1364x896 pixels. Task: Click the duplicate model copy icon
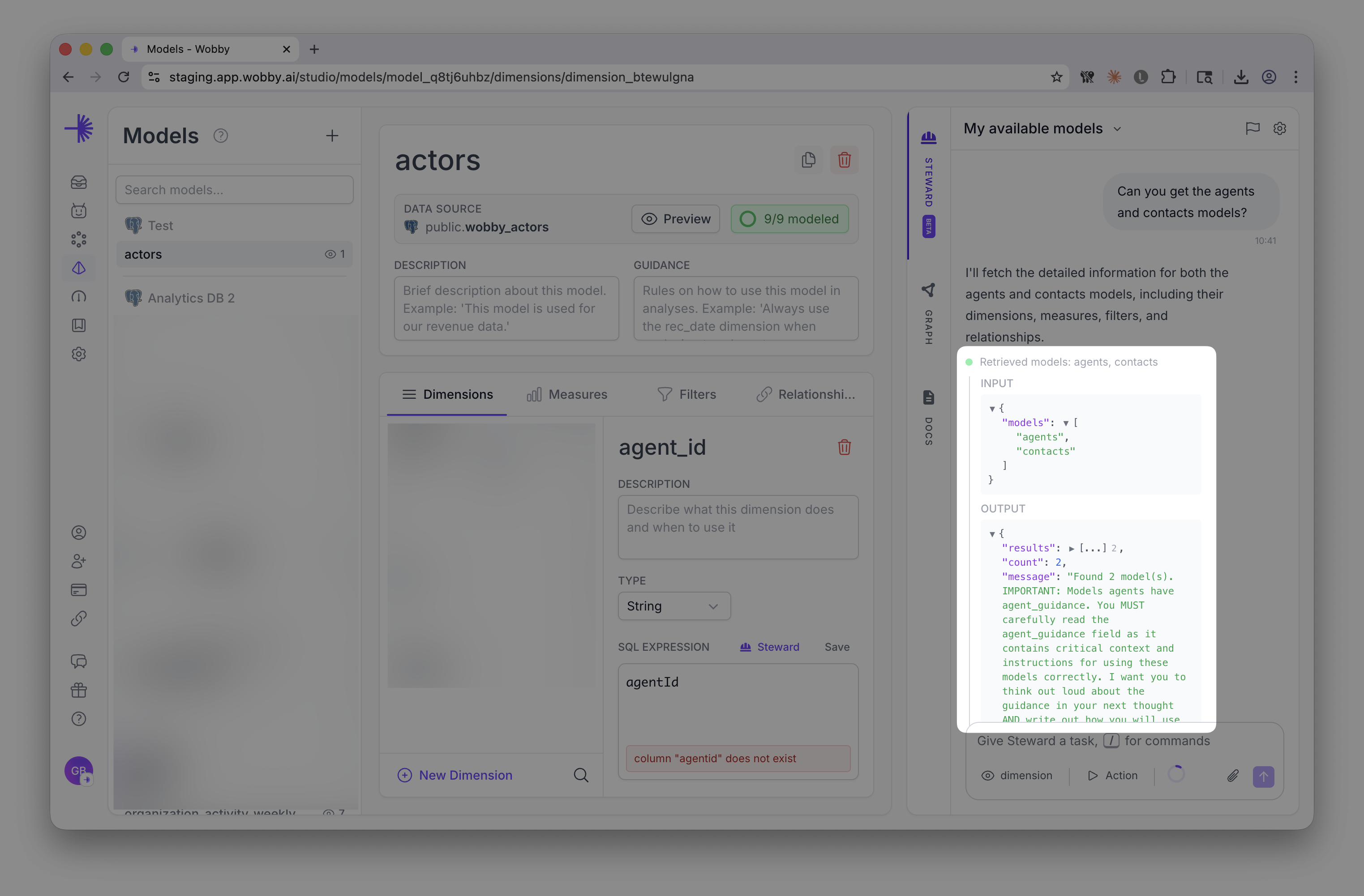[808, 160]
